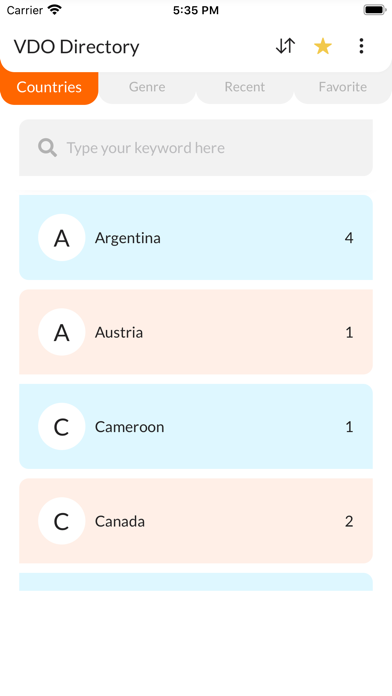Open the Recent tab
Screen dimensions: 392x696
pyautogui.click(x=245, y=87)
